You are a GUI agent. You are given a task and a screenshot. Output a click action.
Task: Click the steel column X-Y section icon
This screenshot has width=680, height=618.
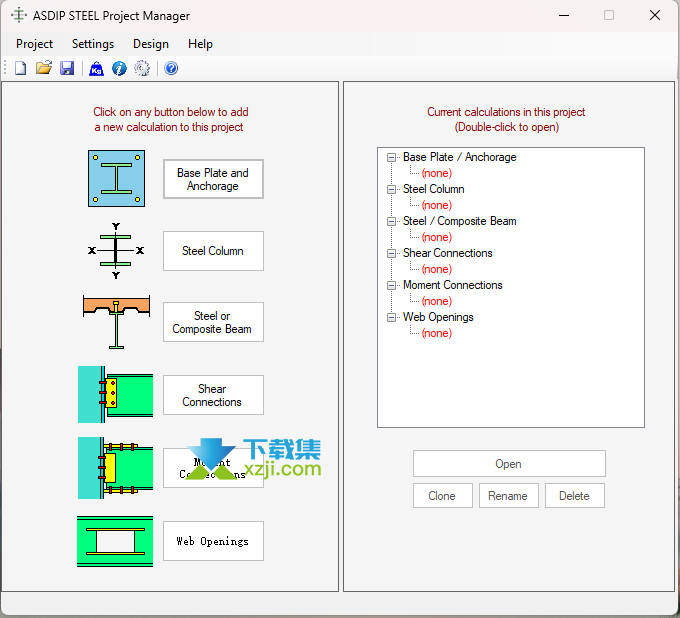pyautogui.click(x=116, y=251)
